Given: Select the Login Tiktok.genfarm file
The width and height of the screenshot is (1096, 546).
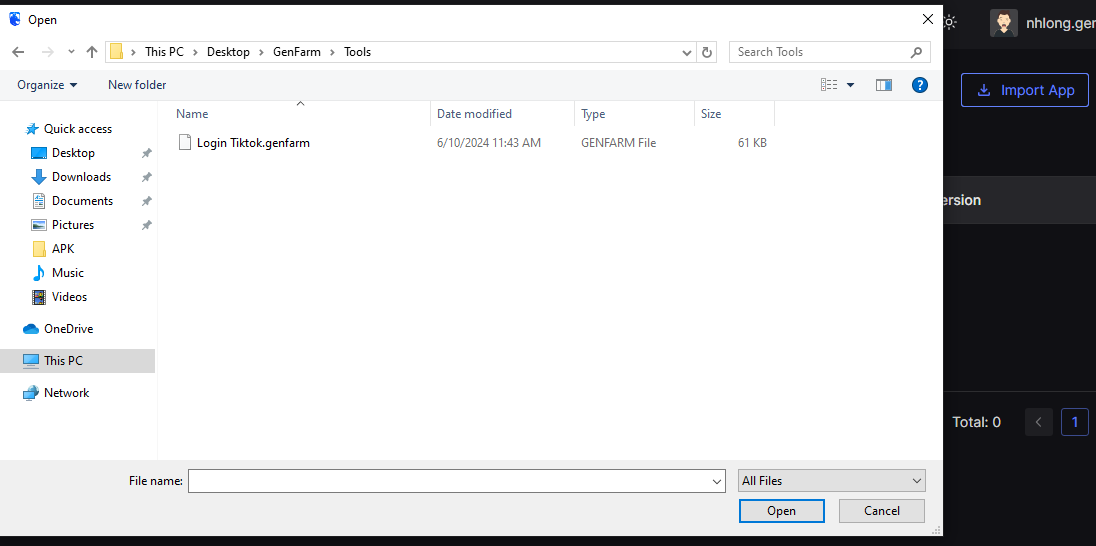Looking at the screenshot, I should coord(253,143).
